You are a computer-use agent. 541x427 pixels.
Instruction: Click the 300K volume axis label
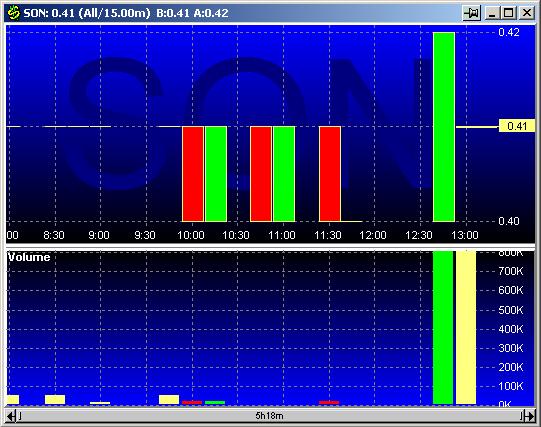tap(511, 348)
